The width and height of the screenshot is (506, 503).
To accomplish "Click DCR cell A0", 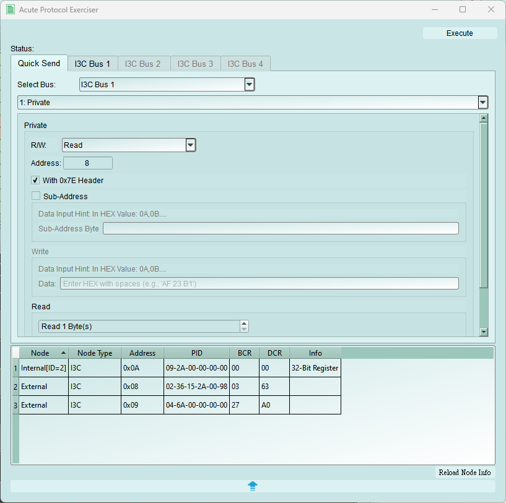I will [275, 405].
